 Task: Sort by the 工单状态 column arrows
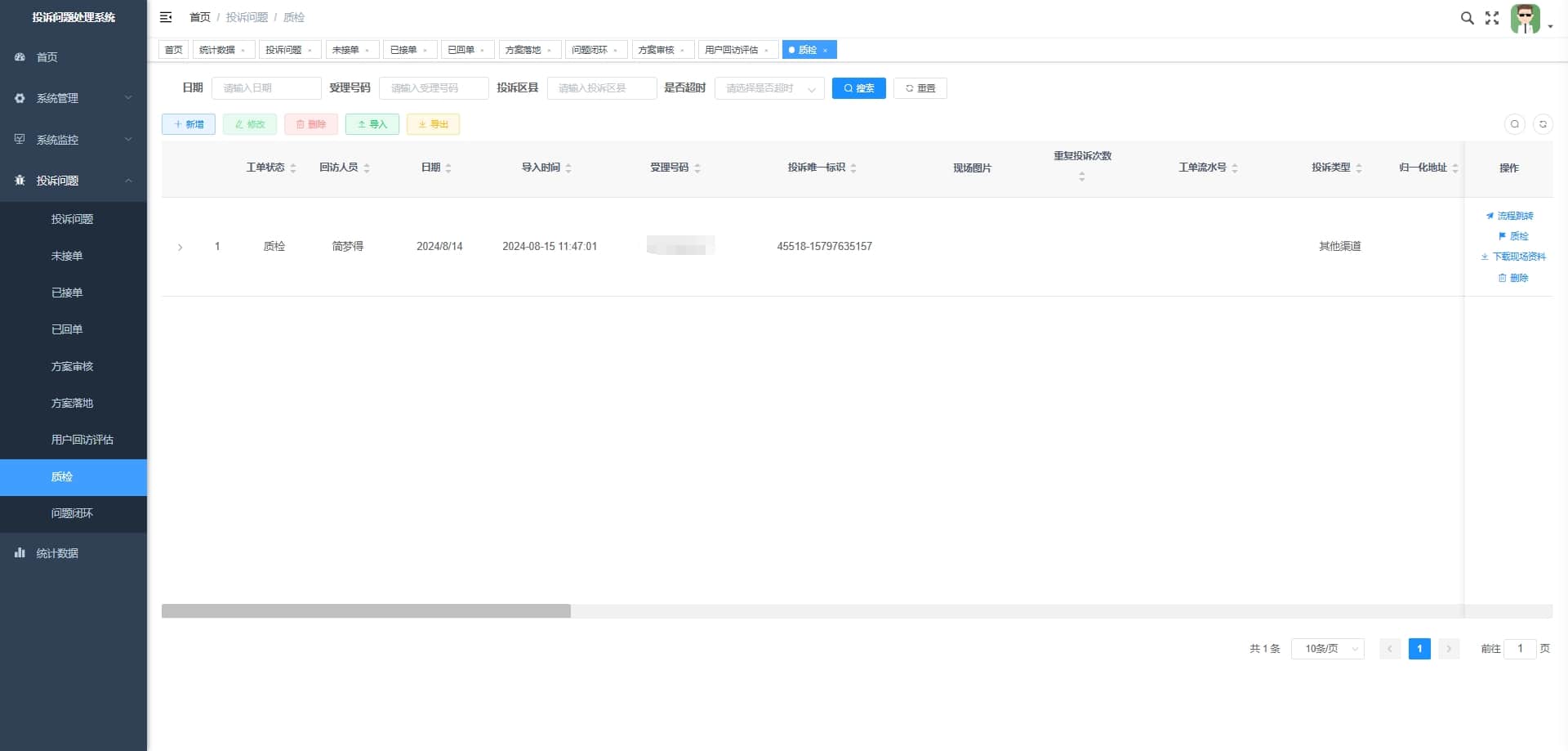point(293,168)
